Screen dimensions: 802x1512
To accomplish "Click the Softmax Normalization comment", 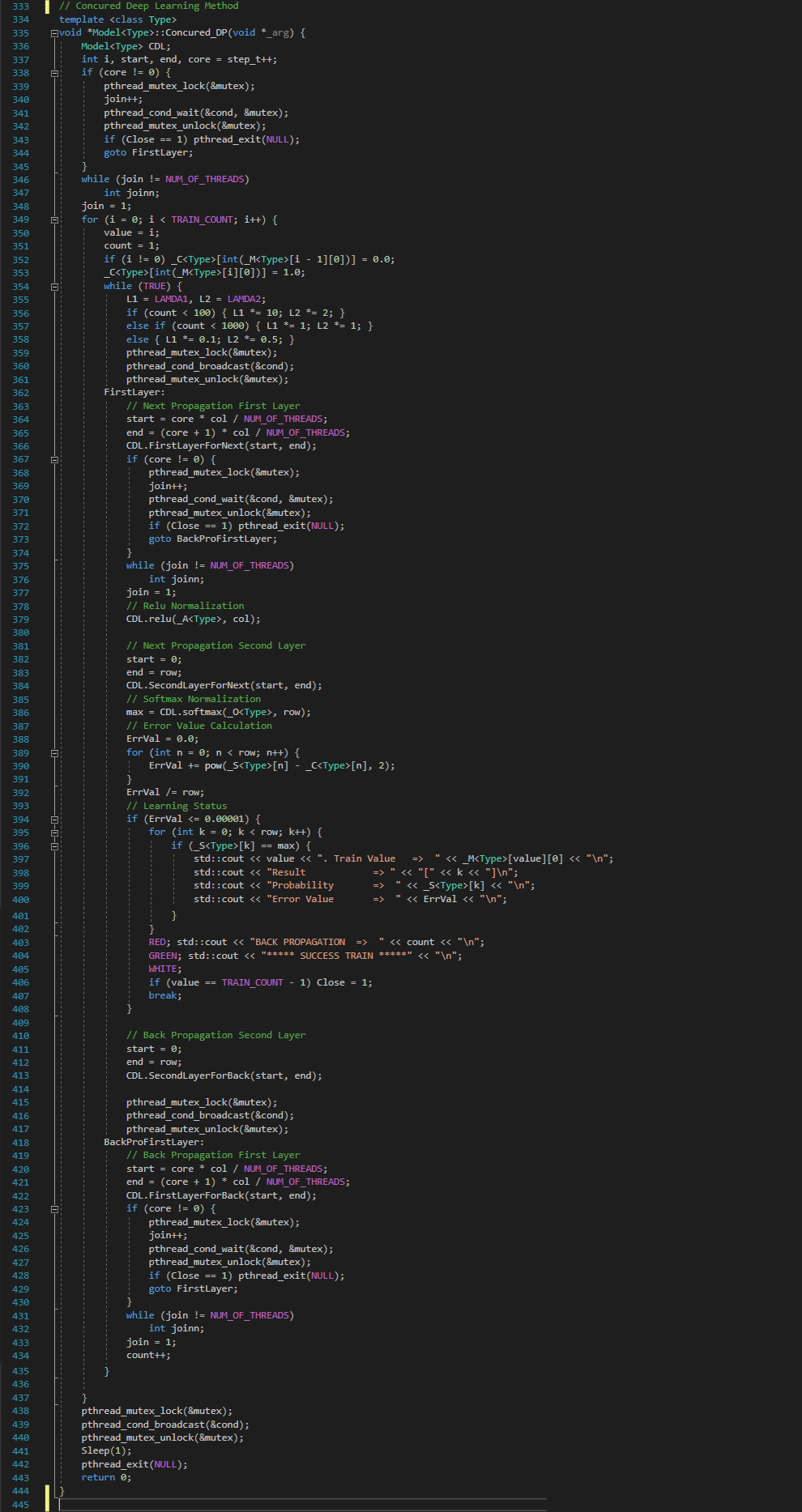I will tap(194, 700).
